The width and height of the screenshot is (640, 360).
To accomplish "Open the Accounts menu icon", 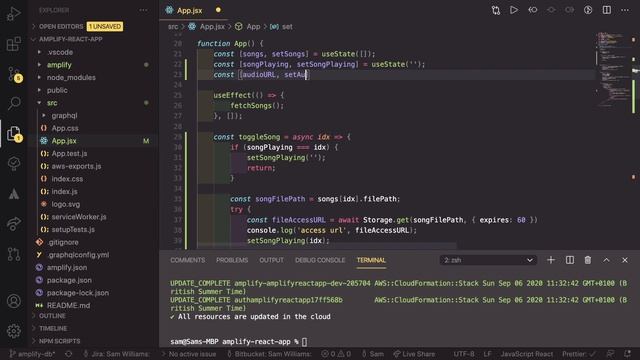I will [x=14, y=301].
